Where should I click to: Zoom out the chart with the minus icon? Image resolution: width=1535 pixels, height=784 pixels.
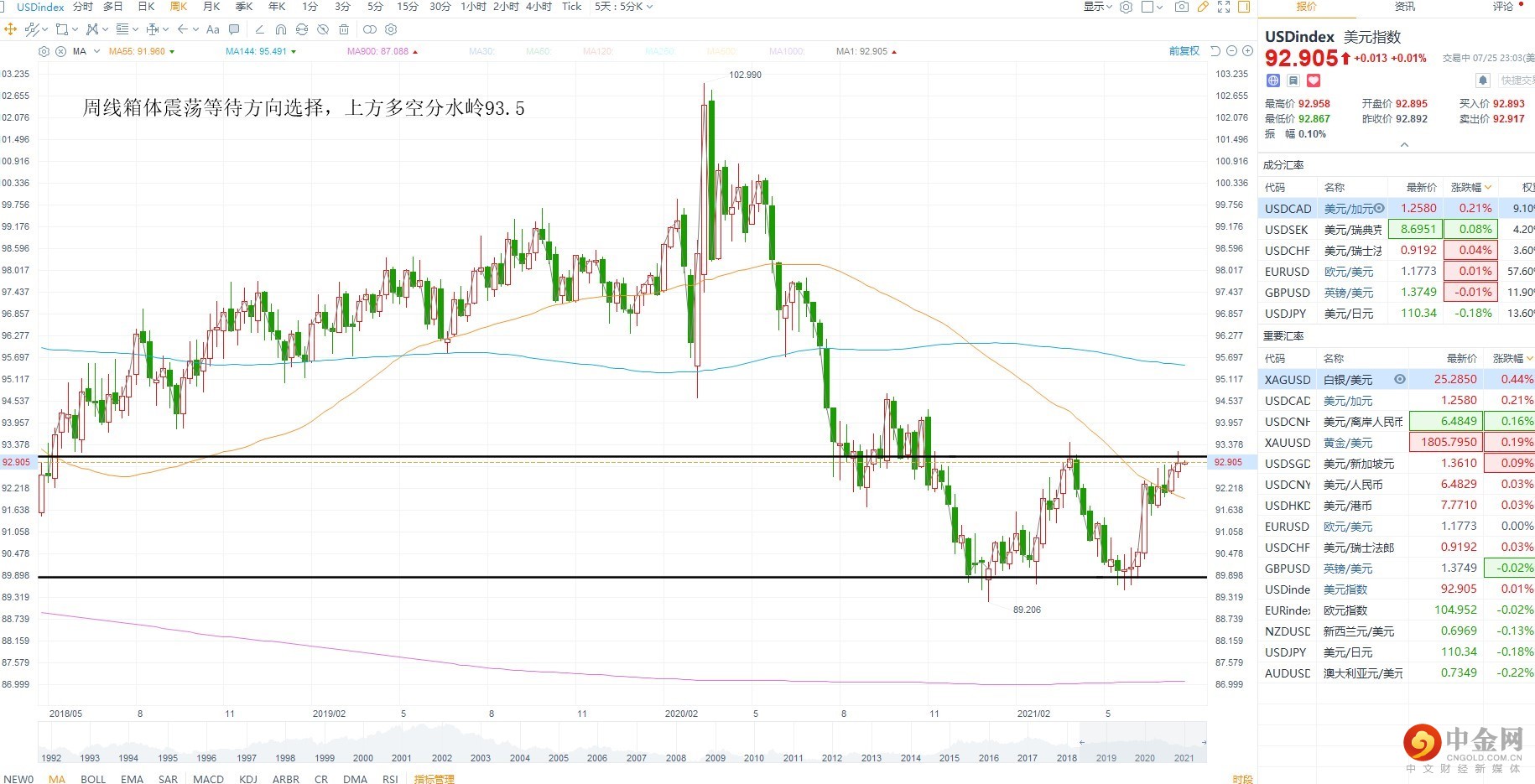coord(1231,51)
